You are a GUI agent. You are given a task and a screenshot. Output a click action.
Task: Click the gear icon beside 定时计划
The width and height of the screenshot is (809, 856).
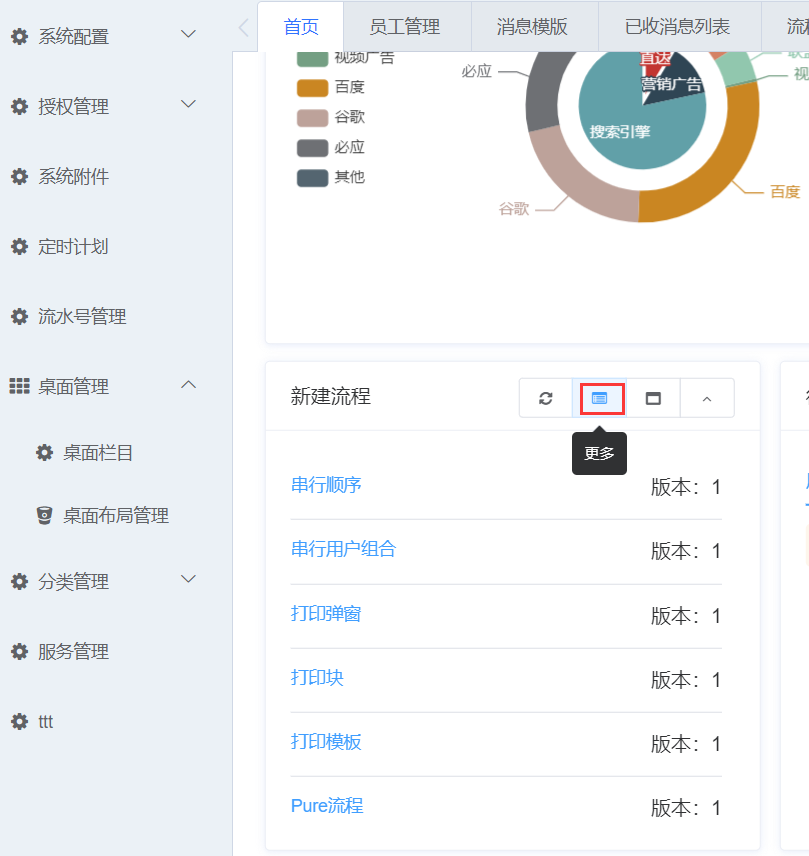coord(19,247)
